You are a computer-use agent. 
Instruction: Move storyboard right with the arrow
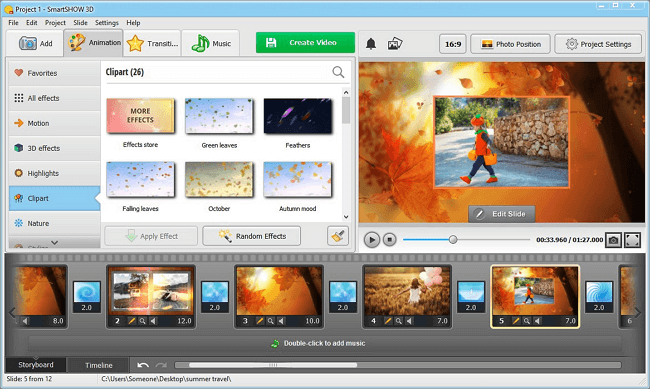coord(638,313)
